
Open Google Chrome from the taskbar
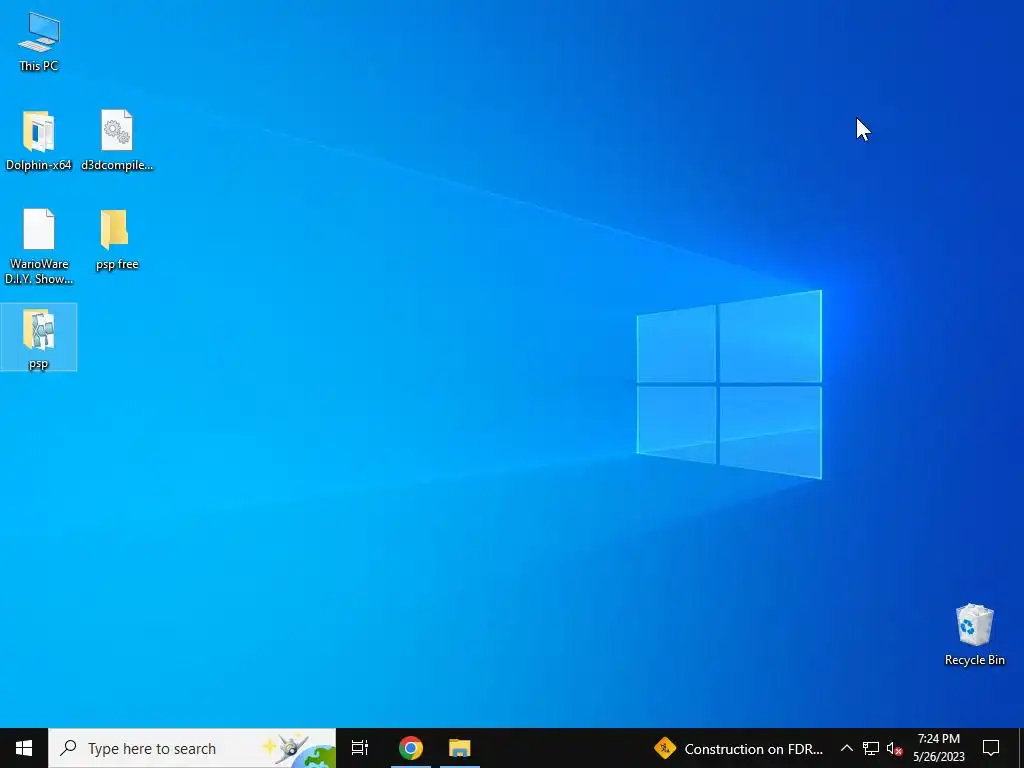(x=411, y=748)
